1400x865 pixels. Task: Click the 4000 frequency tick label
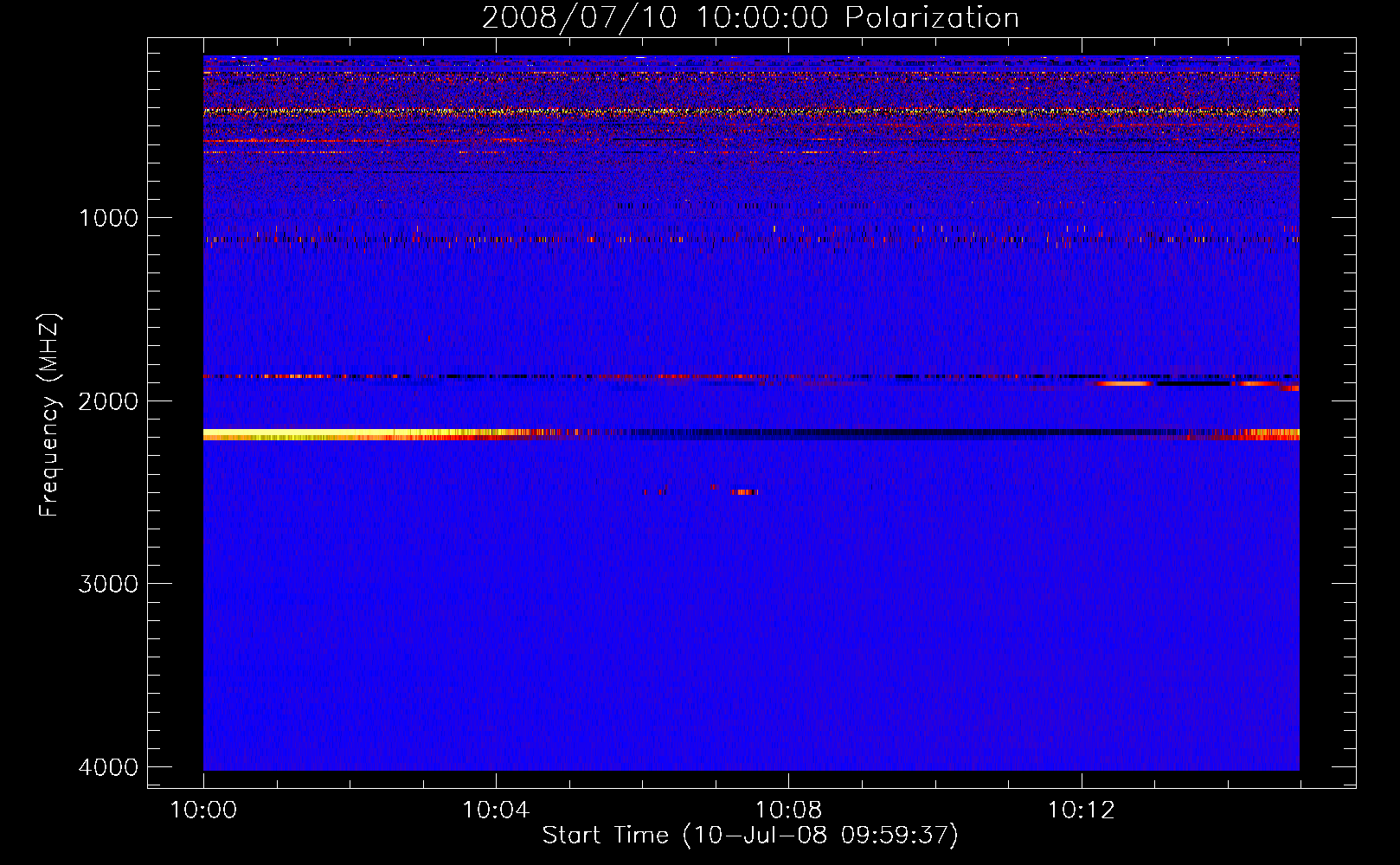108,767
